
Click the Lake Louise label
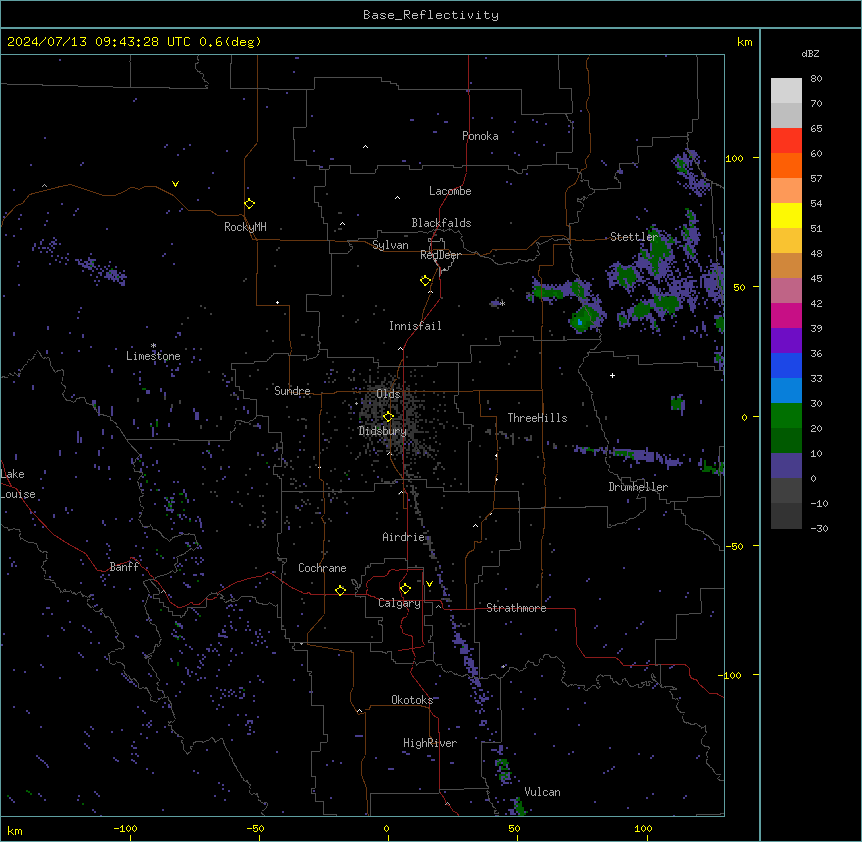[x=18, y=484]
